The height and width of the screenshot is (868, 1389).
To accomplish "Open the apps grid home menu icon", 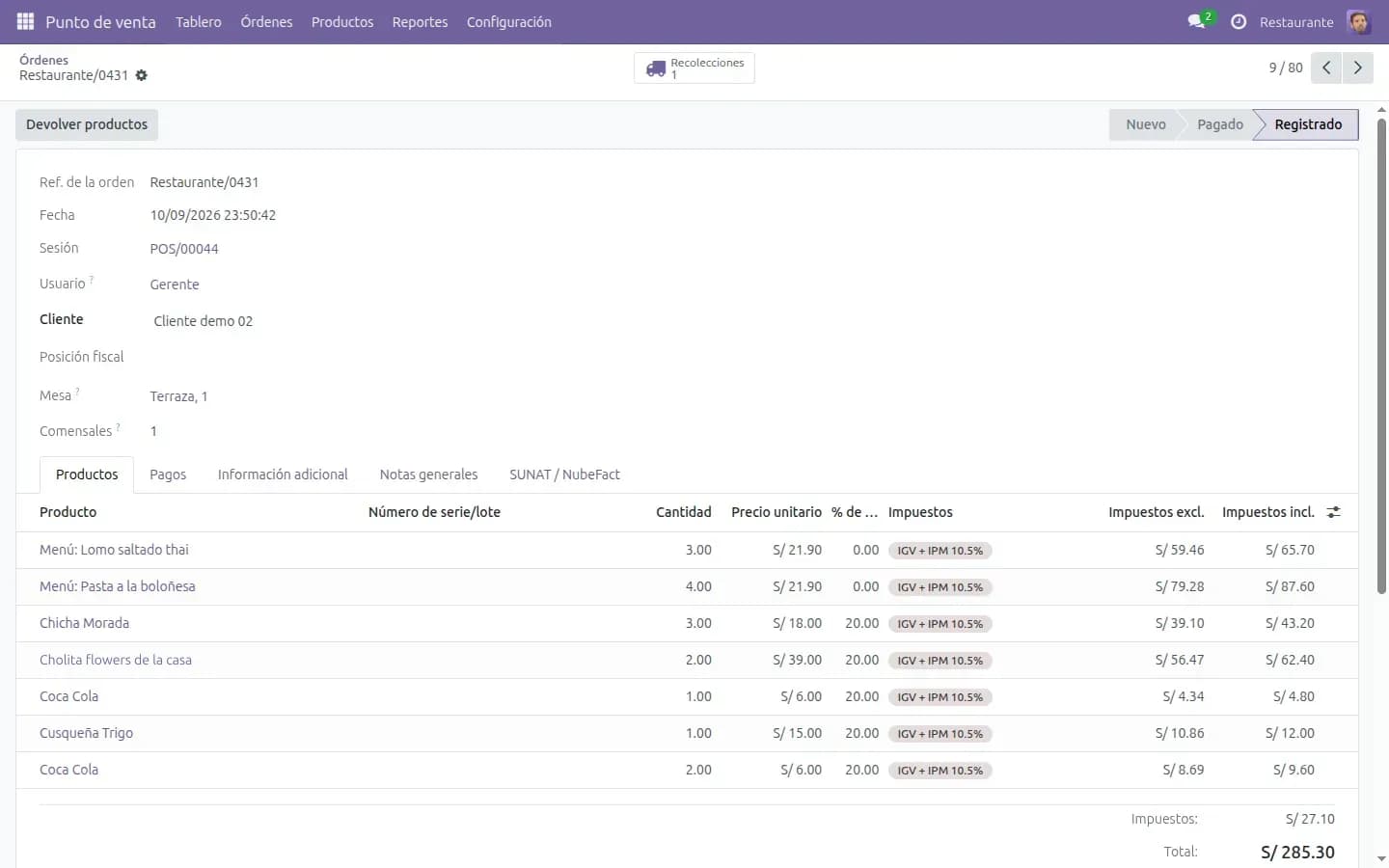I will point(26,21).
